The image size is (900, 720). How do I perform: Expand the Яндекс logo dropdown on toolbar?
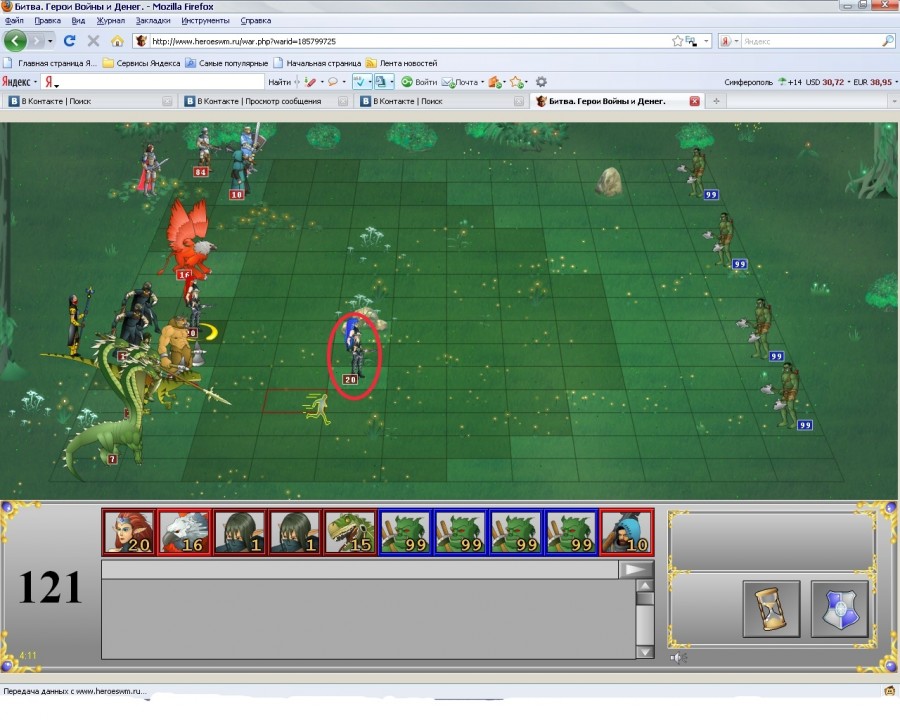click(35, 82)
